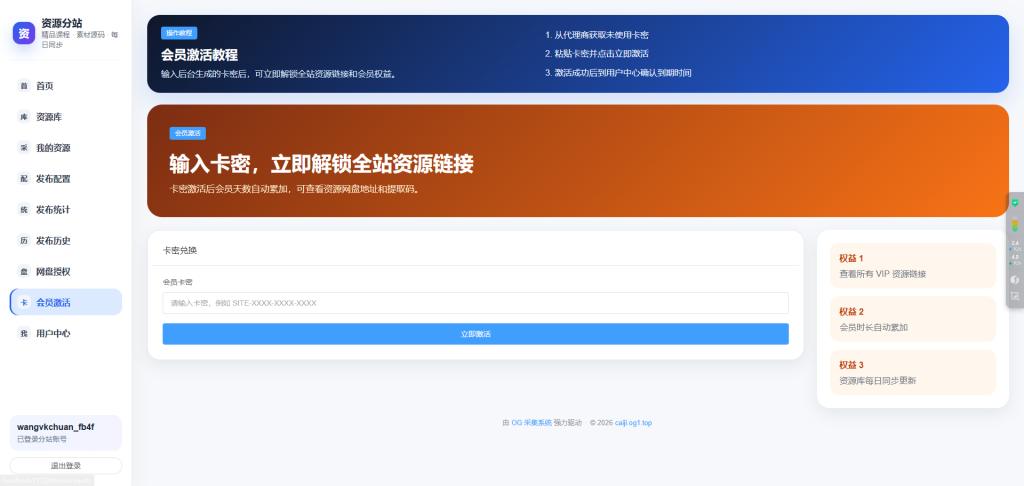Viewport: 1024px width, 486px height.
Task: Click the 会员激活 badge in orange banner
Action: pos(188,133)
